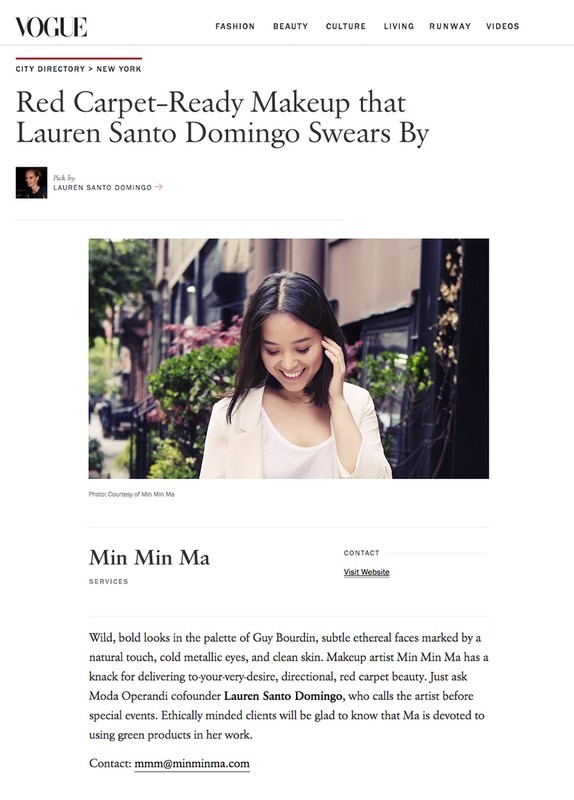Open the Fashion menu
The height and width of the screenshot is (800, 574).
tap(235, 26)
